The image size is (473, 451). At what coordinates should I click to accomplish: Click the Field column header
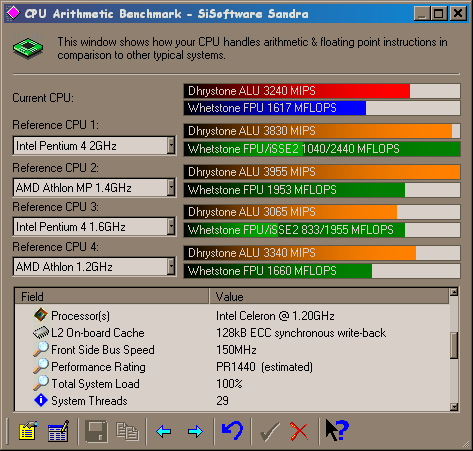[112, 296]
